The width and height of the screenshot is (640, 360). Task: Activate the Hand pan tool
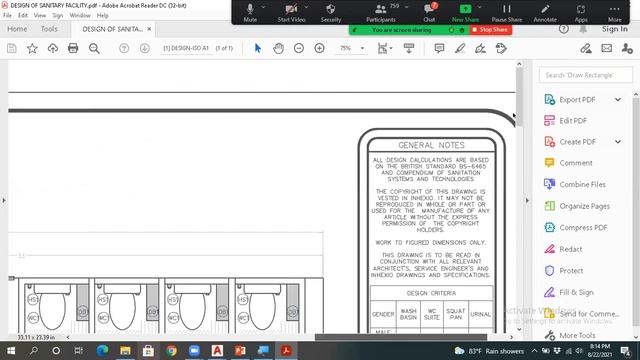pos(278,49)
